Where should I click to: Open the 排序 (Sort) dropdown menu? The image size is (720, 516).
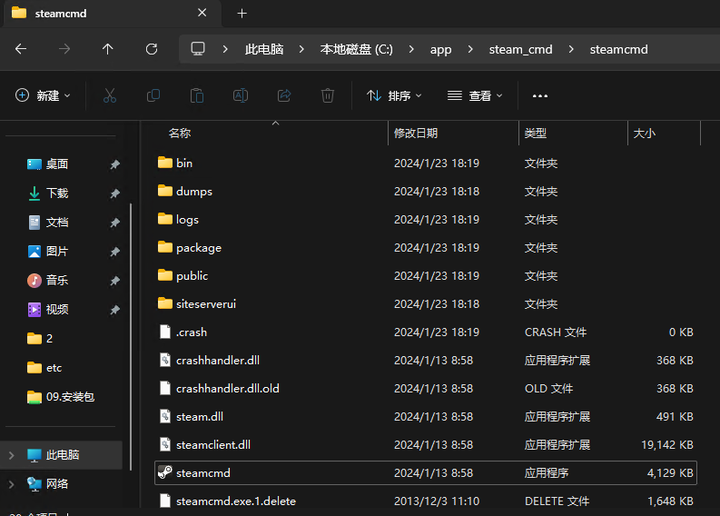tap(394, 96)
